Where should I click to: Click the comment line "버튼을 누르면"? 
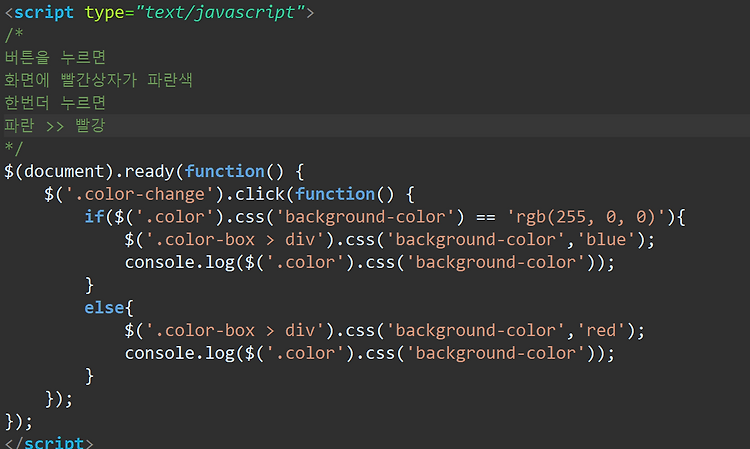pos(55,57)
